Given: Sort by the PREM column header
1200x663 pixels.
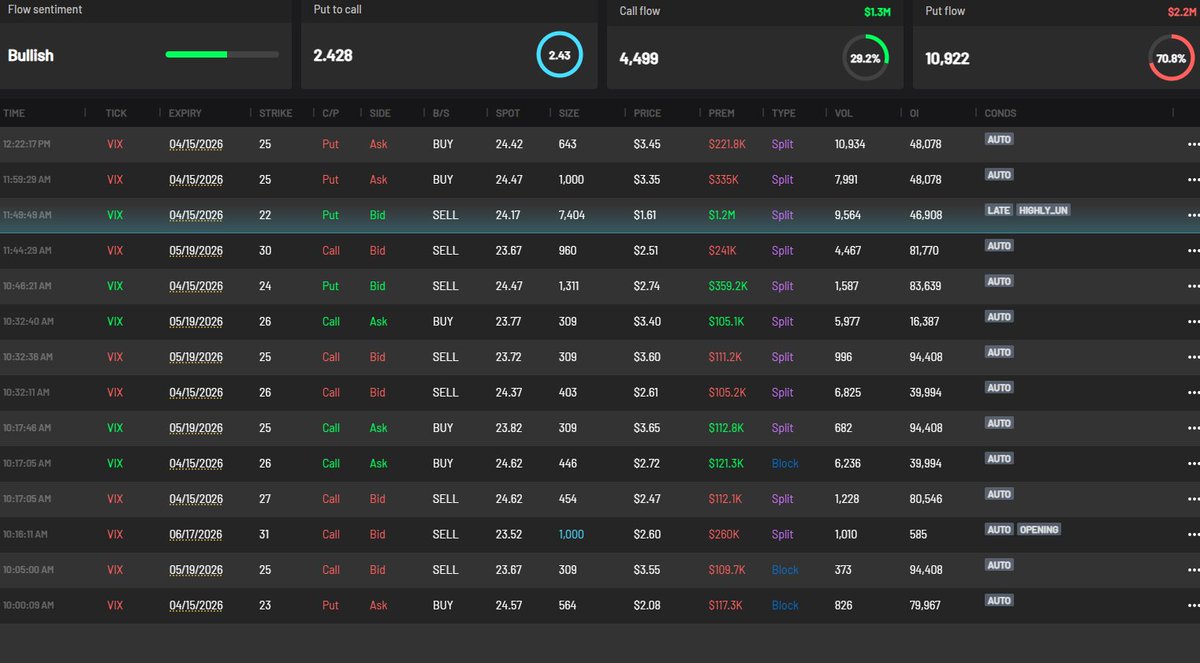Looking at the screenshot, I should [721, 113].
